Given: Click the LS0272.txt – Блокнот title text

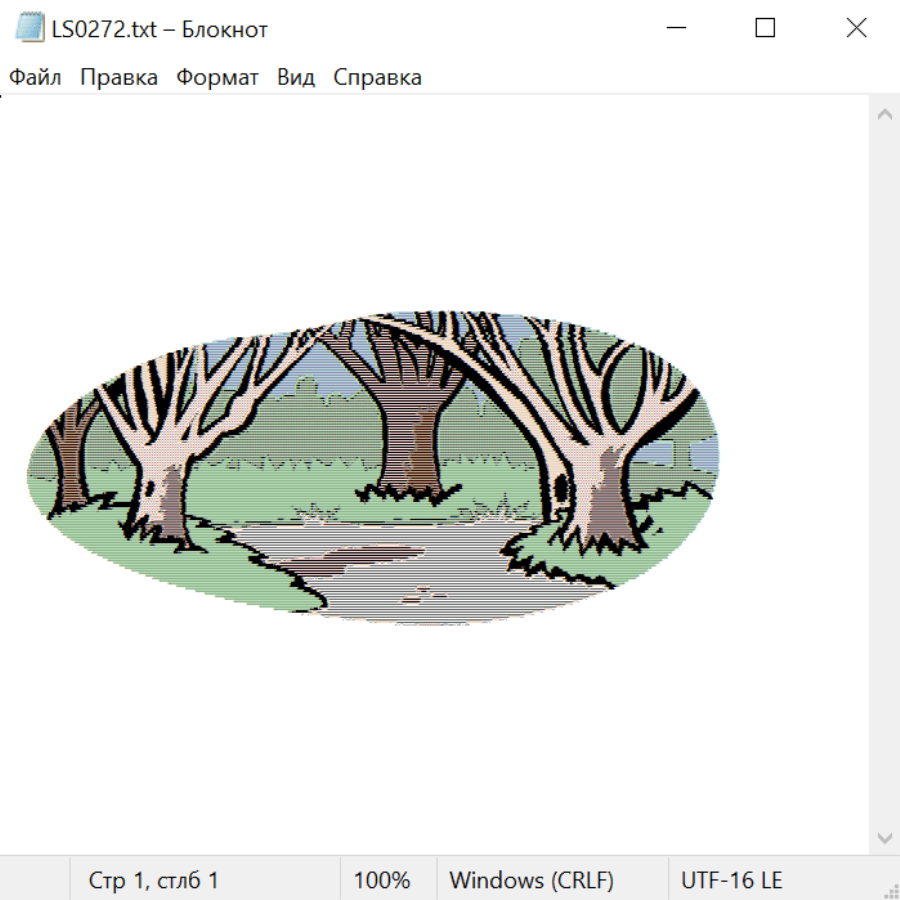Looking at the screenshot, I should coord(160,29).
